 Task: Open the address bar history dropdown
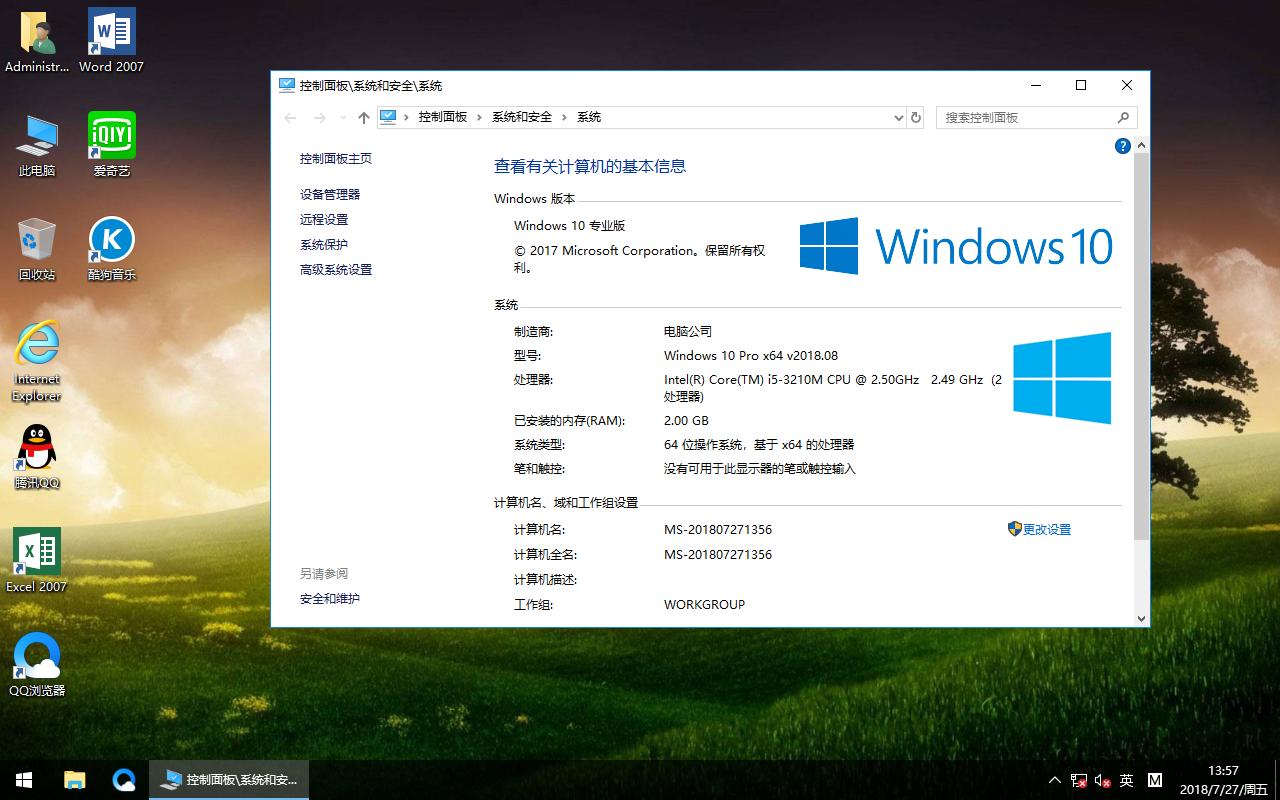[898, 117]
